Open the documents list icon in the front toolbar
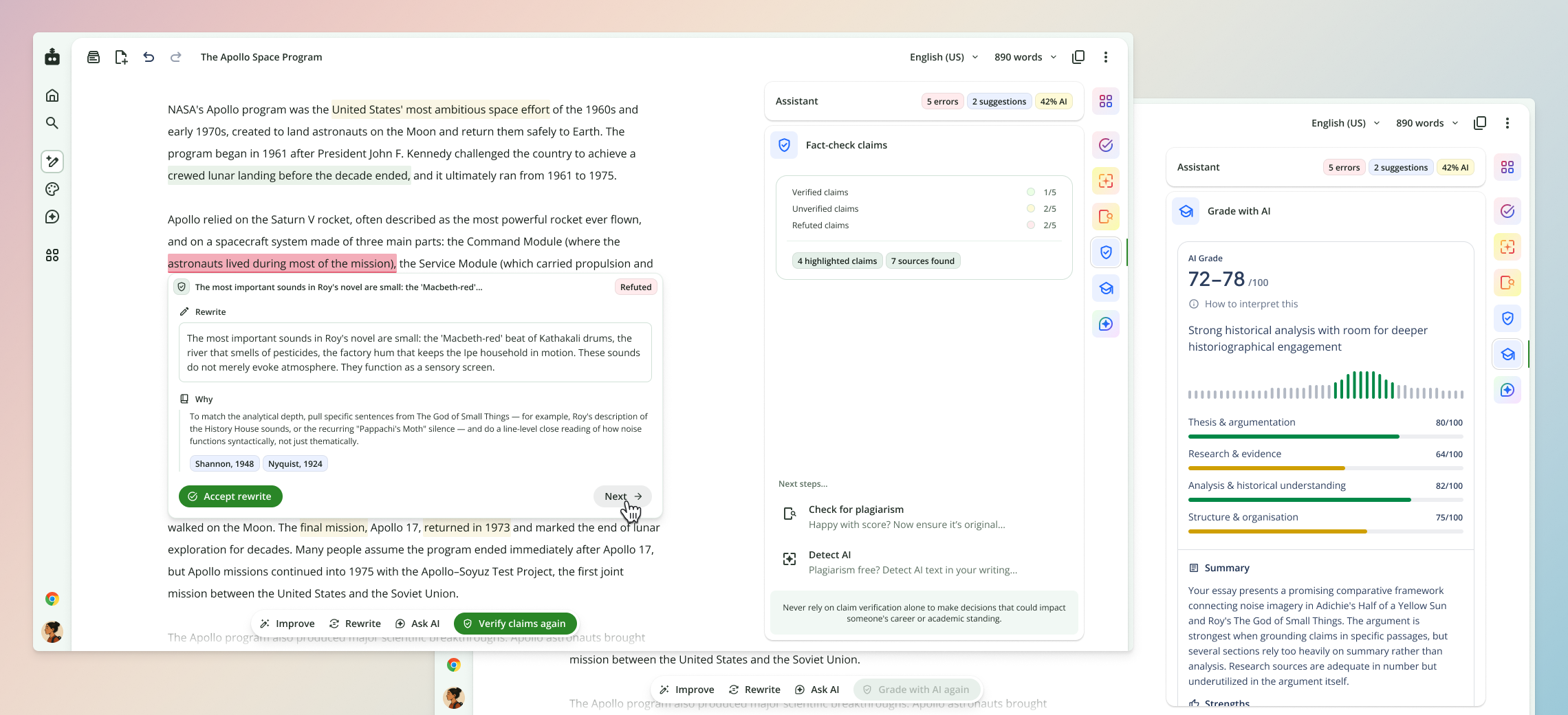Image resolution: width=1568 pixels, height=715 pixels. (x=94, y=57)
